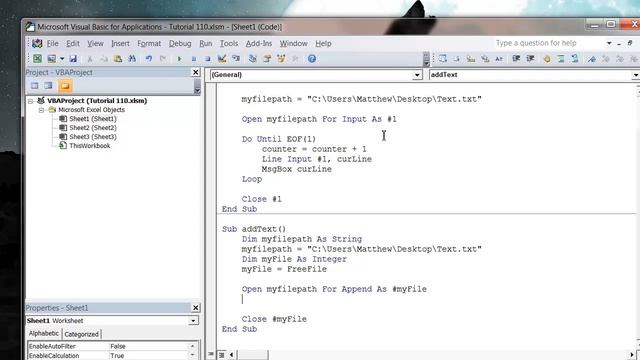Click the Undo arrow icon

pyautogui.click(x=149, y=59)
